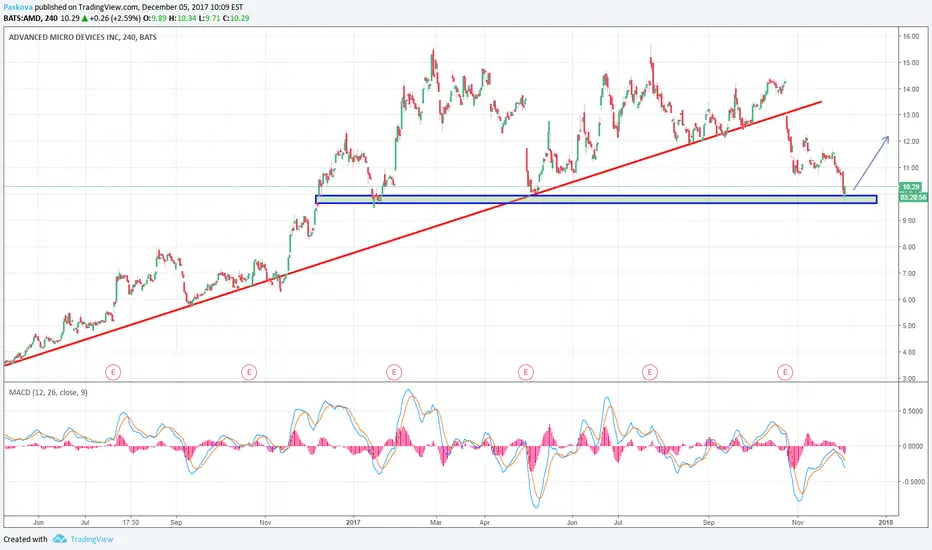This screenshot has width=932, height=550.
Task: Click the 16.00 price axis label
Action: coord(911,36)
